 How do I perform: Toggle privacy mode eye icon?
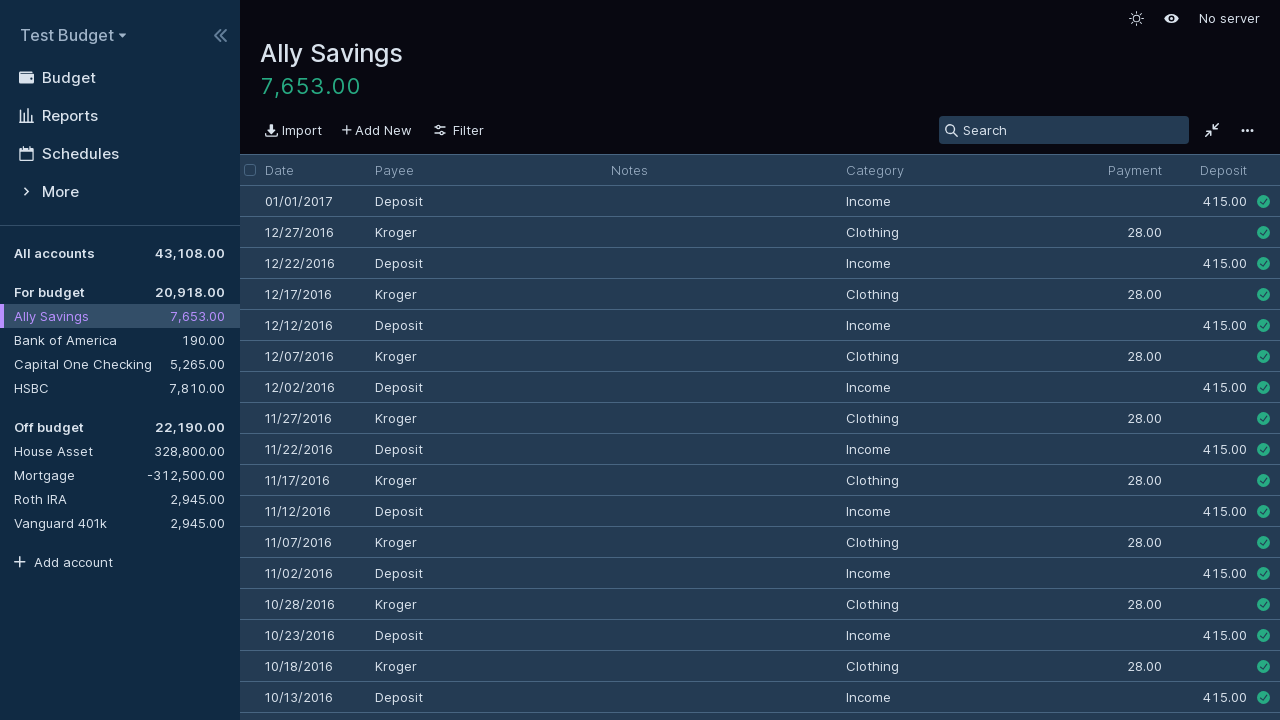(1171, 19)
